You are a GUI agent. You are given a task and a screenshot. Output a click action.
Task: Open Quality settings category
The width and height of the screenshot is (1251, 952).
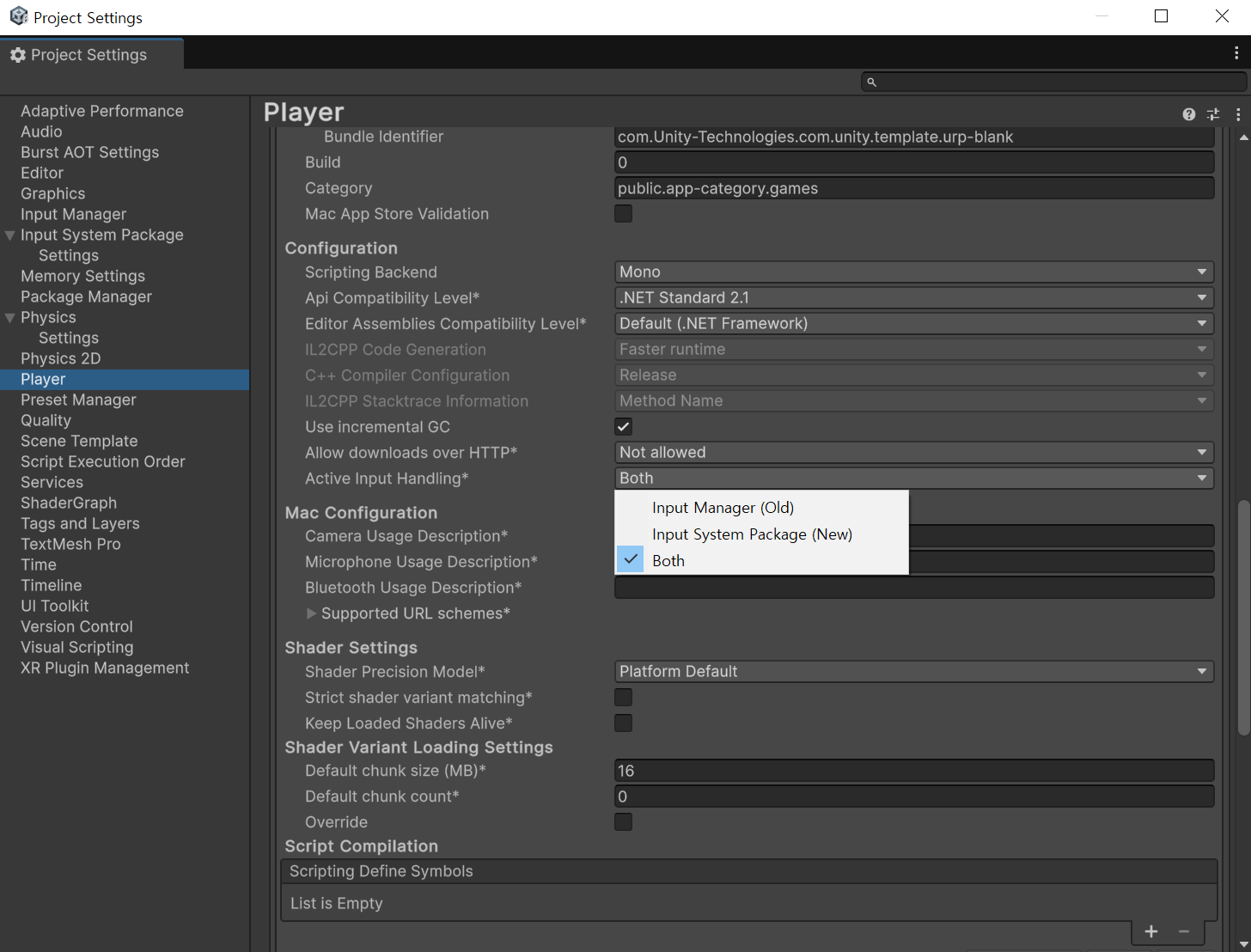pos(46,420)
